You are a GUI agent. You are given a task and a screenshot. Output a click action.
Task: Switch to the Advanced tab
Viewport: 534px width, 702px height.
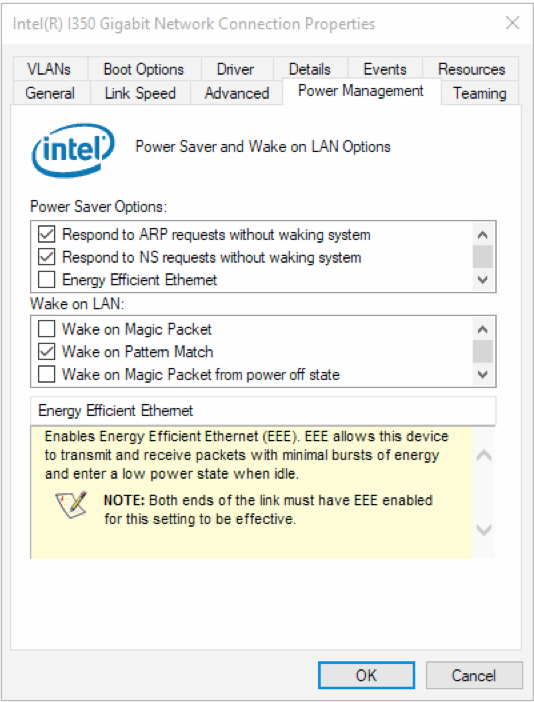coord(237,93)
